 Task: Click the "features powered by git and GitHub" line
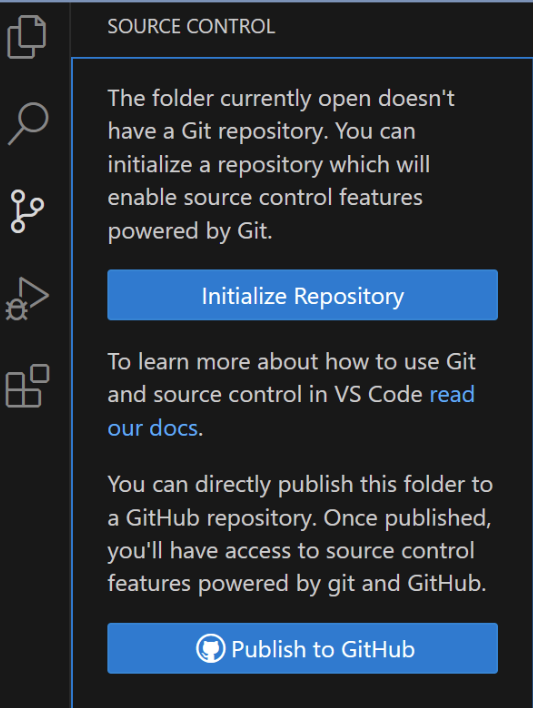coord(297,583)
